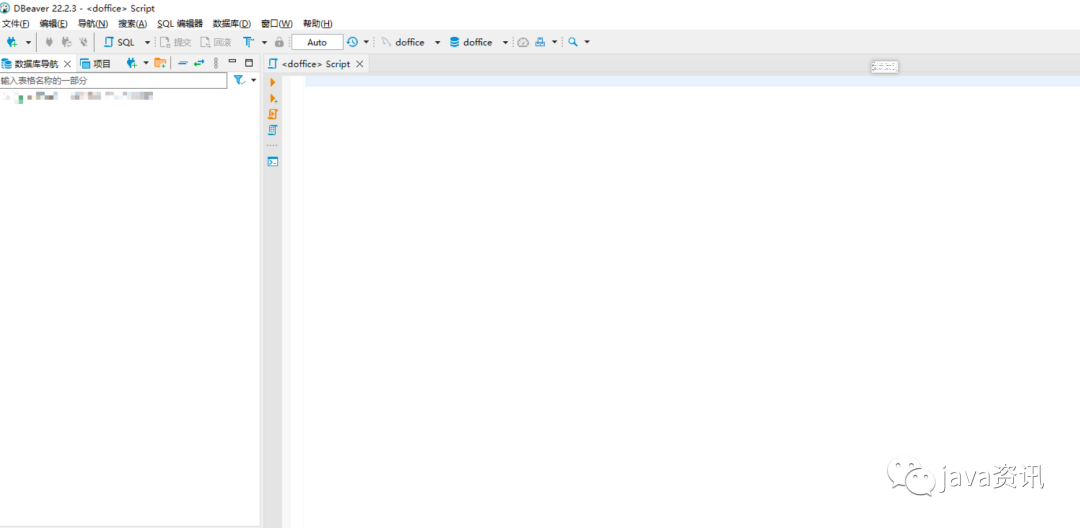Select the active database doffice with cylinder icon
Screen dimensions: 1080x528
click(x=471, y=42)
